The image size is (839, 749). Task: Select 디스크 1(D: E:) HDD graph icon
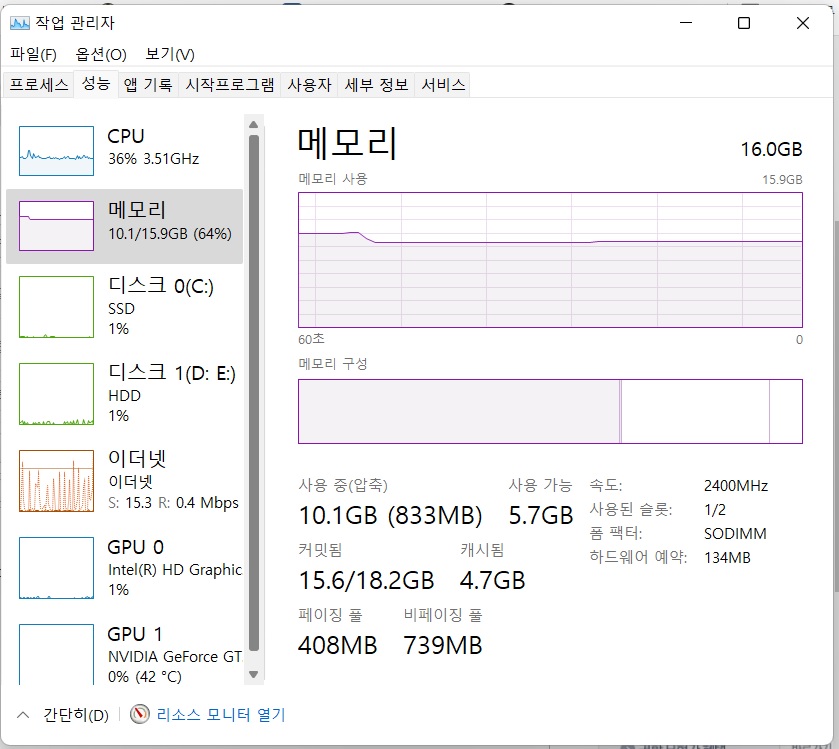[x=56, y=394]
